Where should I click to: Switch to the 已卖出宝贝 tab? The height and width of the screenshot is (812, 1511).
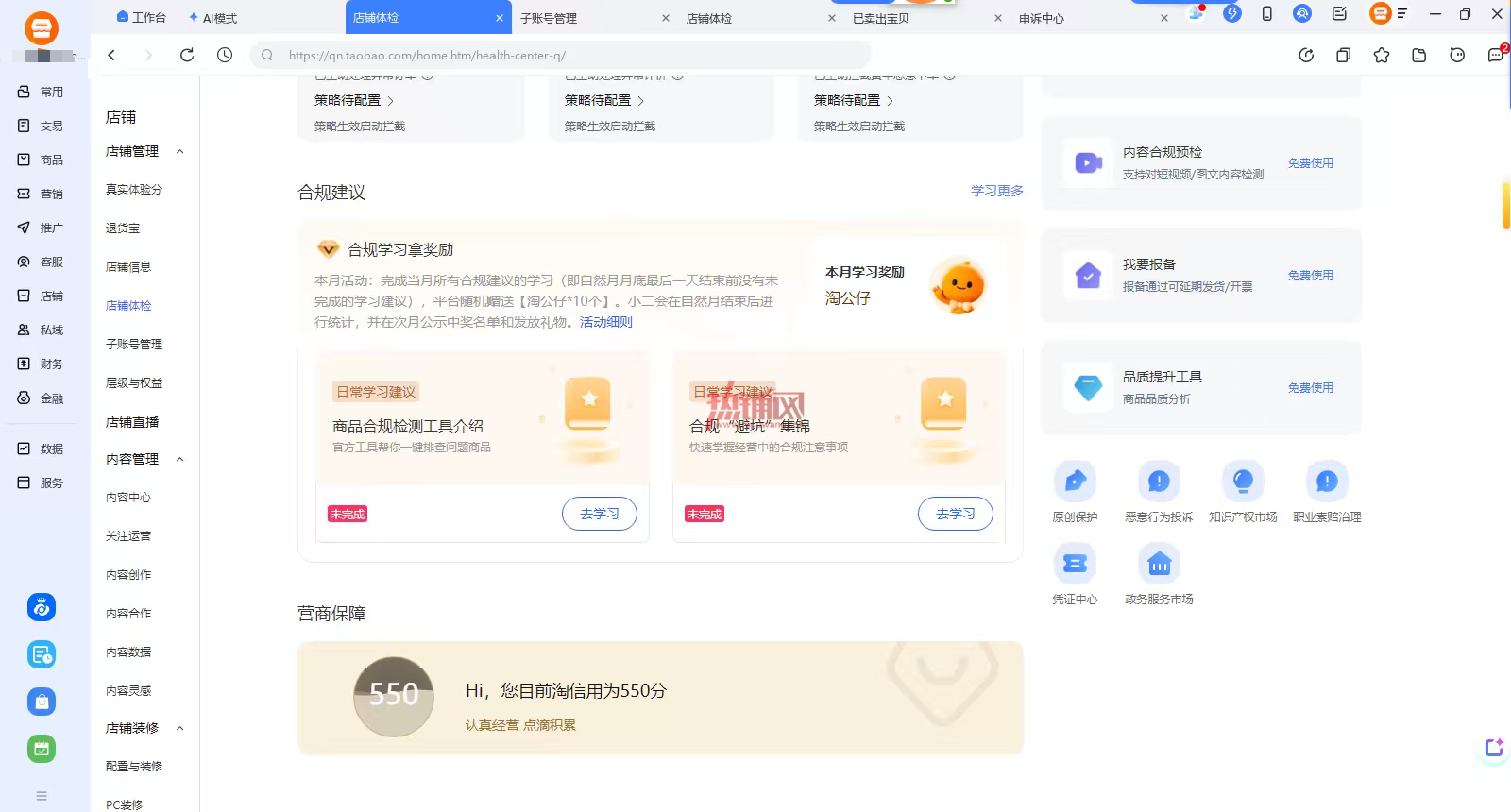pos(881,18)
